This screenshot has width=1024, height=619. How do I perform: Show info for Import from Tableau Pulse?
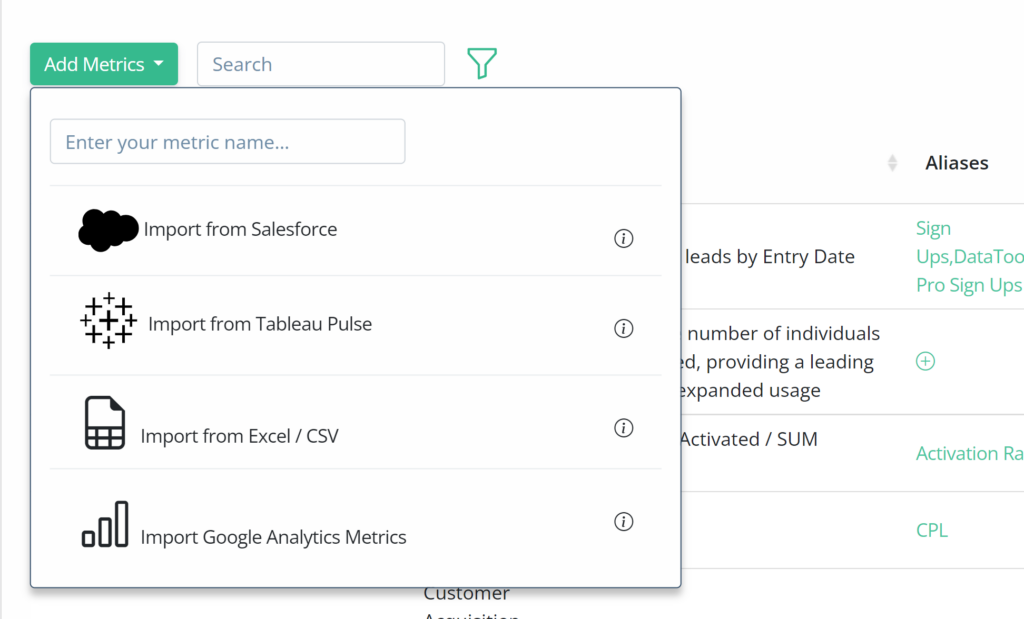pos(624,328)
